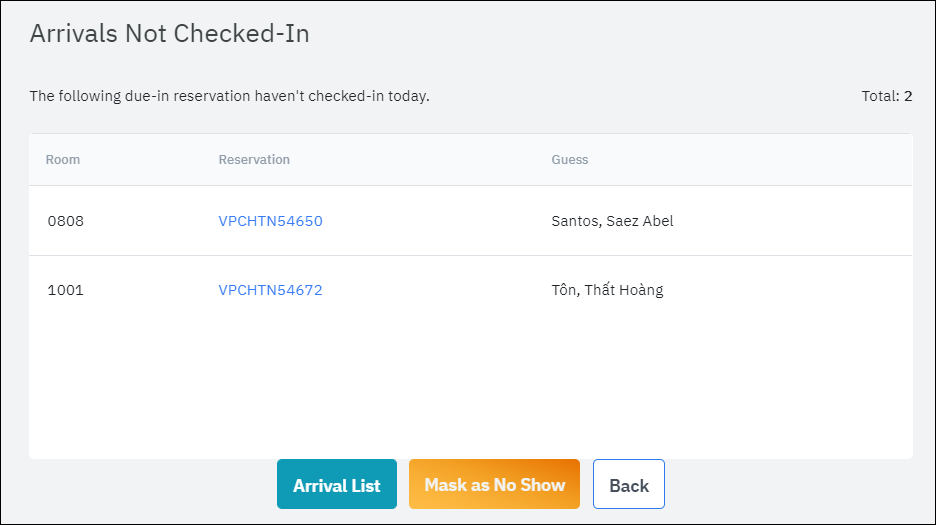Click the Arrivals Not Checked-In heading
Screen dimensions: 936x525
[169, 34]
